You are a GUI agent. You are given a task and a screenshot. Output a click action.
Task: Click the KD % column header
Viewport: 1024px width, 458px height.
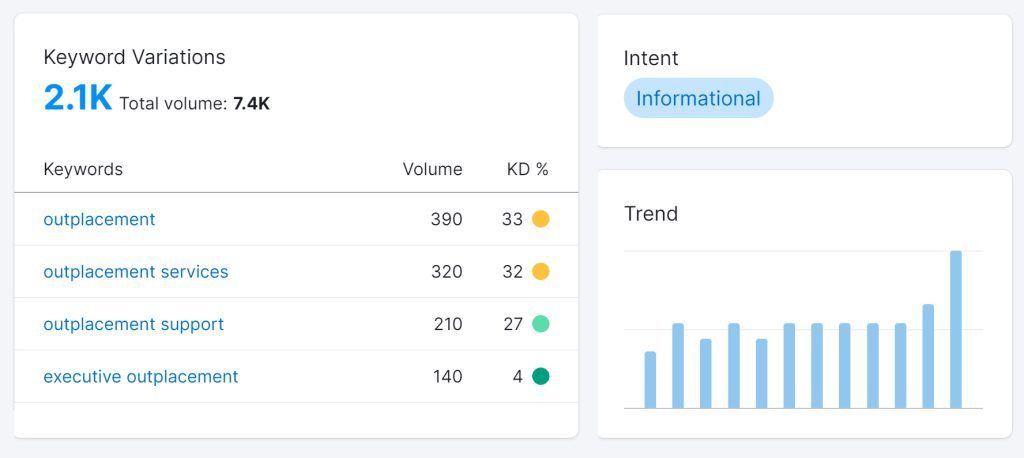click(x=527, y=169)
